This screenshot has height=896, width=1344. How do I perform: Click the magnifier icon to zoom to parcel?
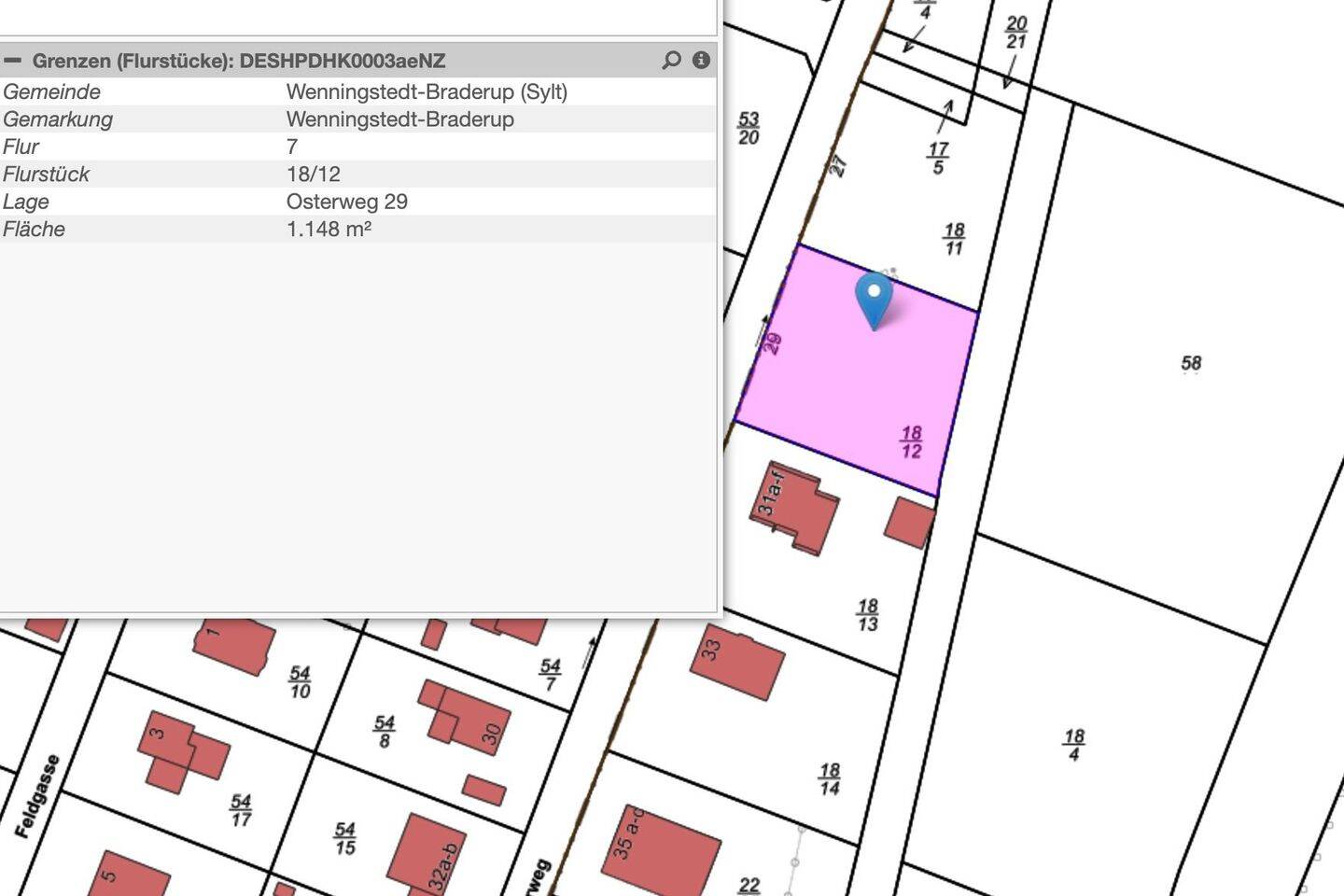(x=671, y=61)
